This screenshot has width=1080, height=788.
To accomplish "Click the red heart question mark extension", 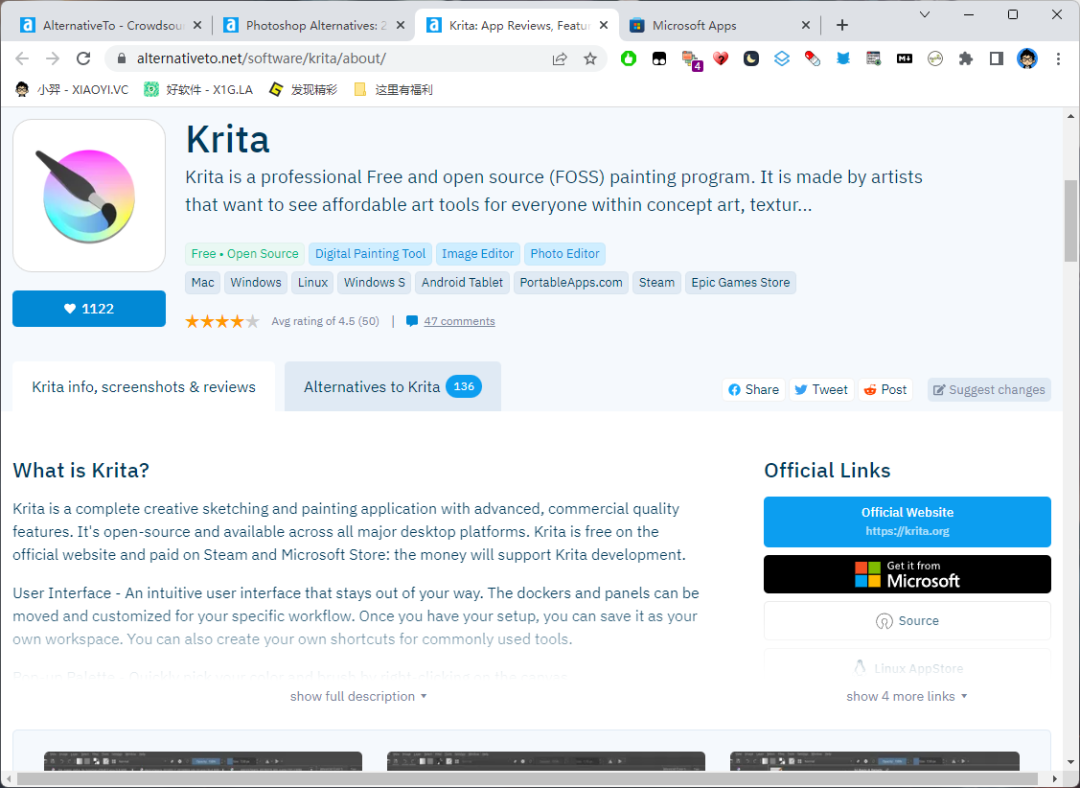I will 720,59.
